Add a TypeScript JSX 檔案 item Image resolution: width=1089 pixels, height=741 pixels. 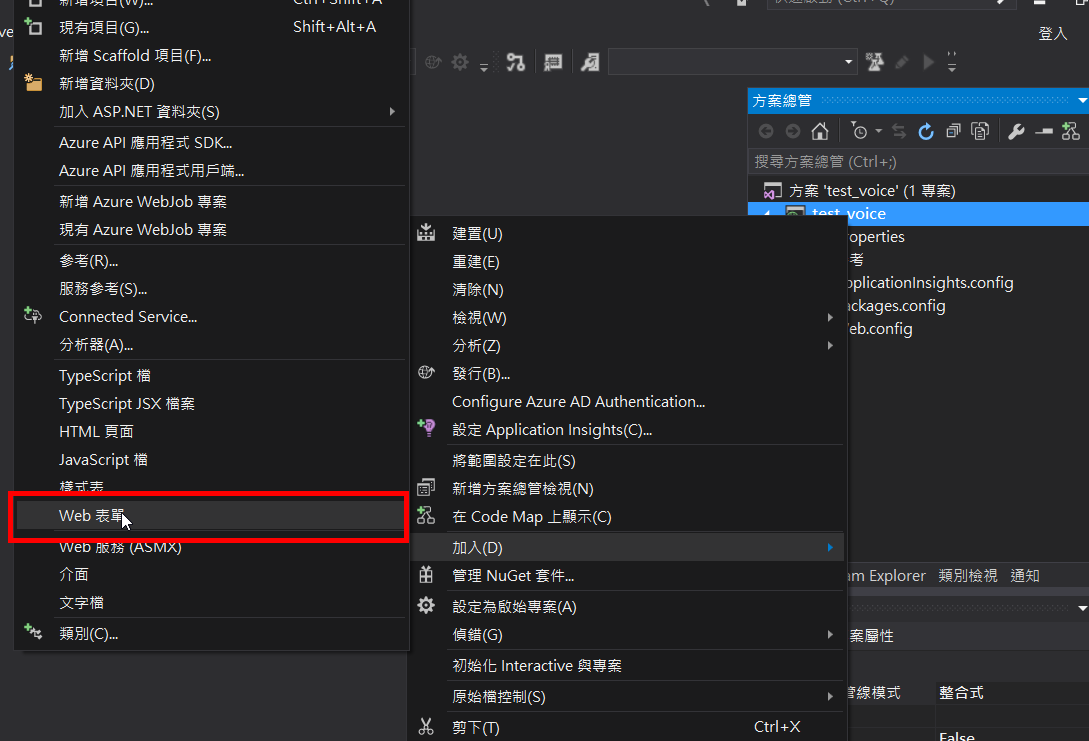pos(208,403)
